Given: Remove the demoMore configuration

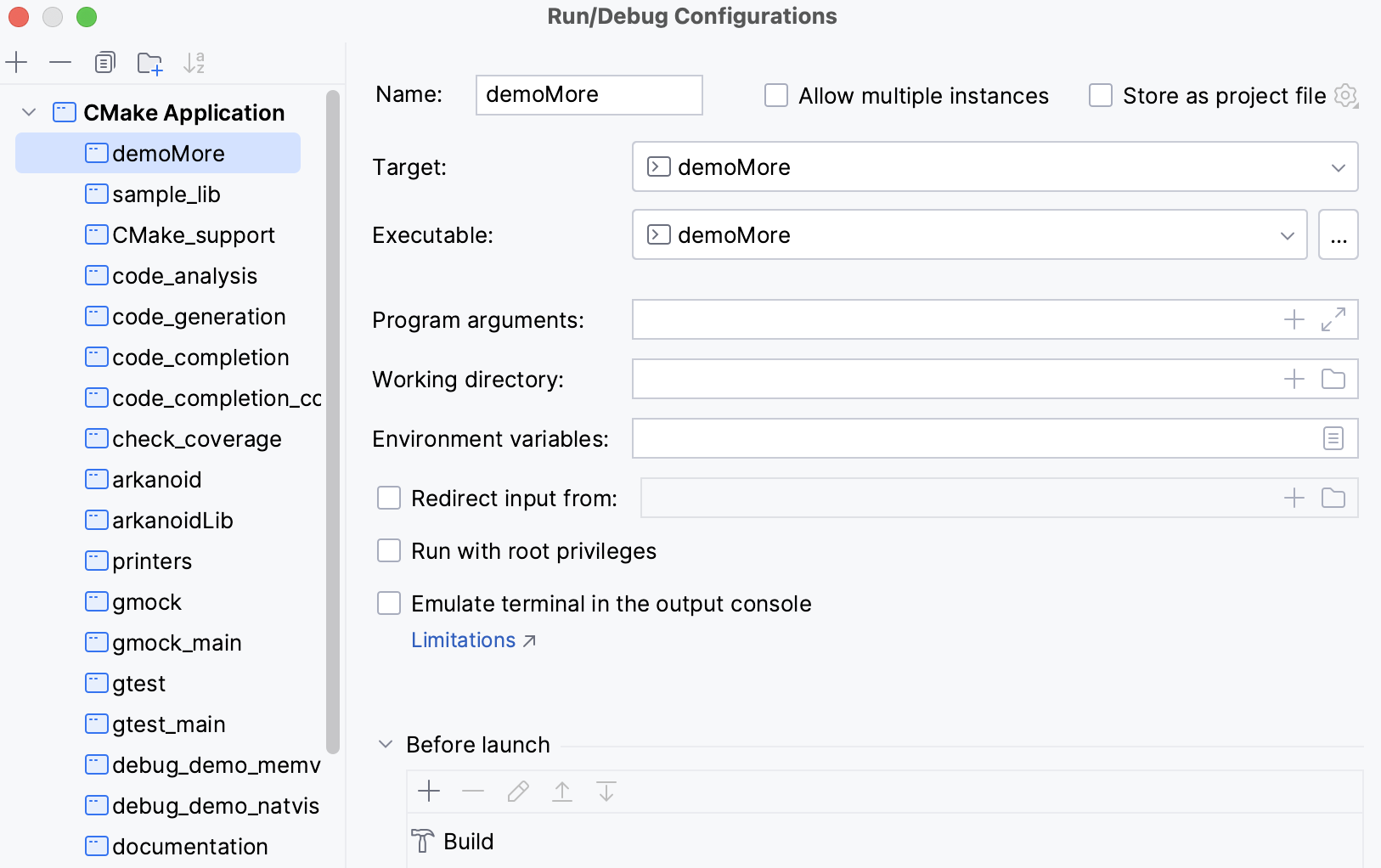Looking at the screenshot, I should (x=59, y=62).
